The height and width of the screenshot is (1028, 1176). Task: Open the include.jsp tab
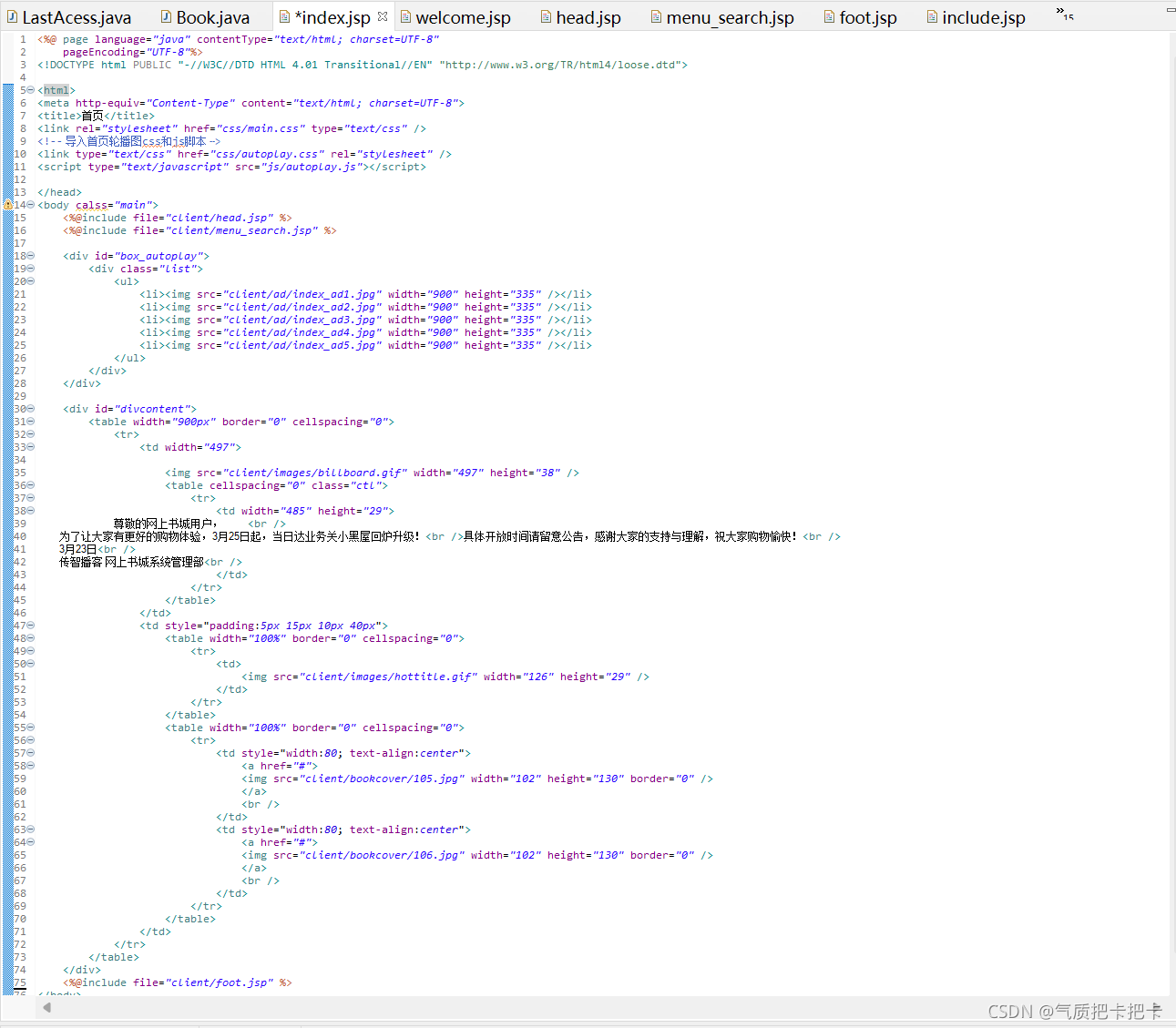click(x=976, y=17)
